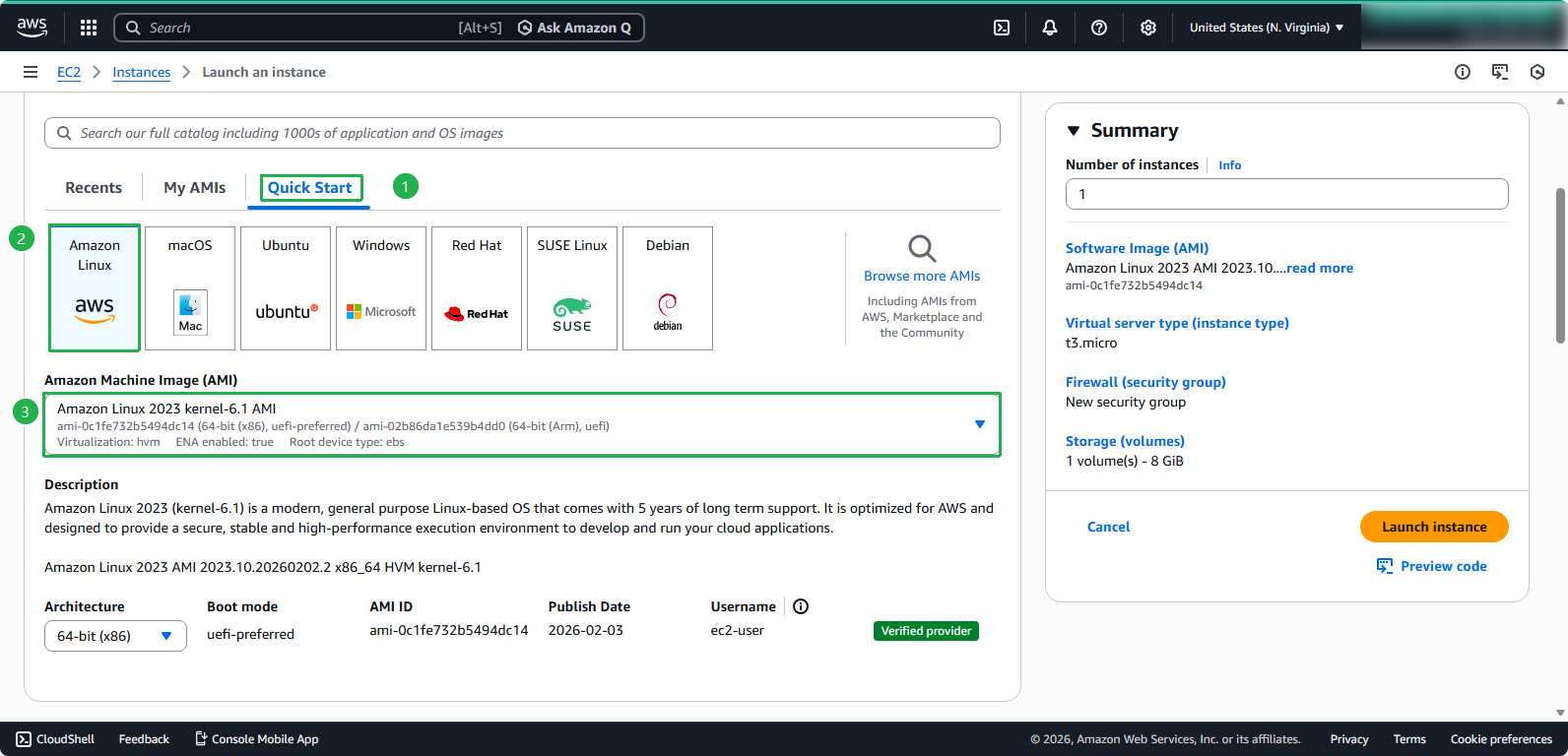Open the Architecture 64-bit (x86) dropdown
The width and height of the screenshot is (1568, 756).
point(115,636)
